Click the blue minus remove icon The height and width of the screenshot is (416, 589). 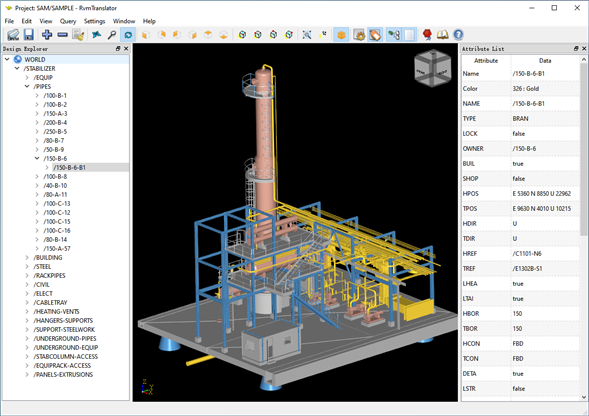click(x=62, y=35)
